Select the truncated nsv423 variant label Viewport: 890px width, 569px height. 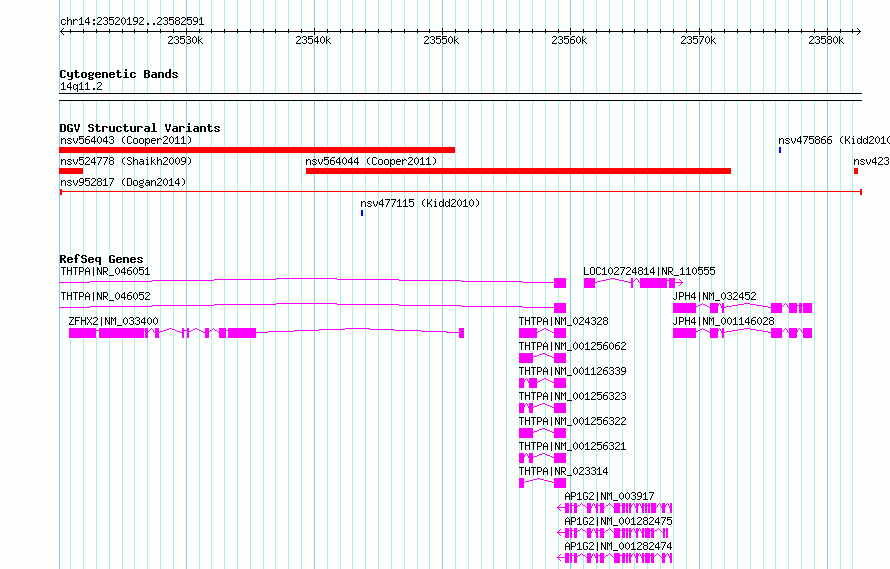871,161
